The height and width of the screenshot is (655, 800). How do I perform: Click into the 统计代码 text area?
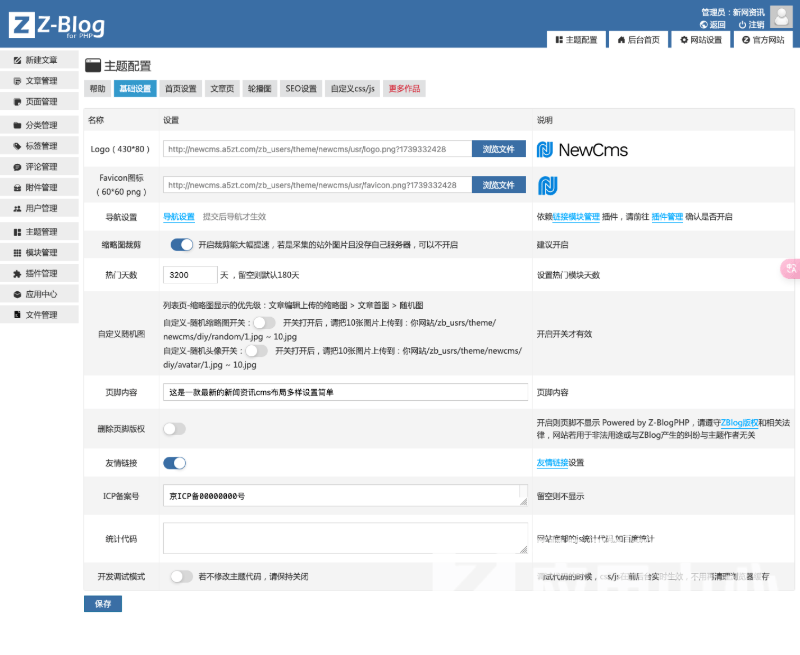coord(345,538)
